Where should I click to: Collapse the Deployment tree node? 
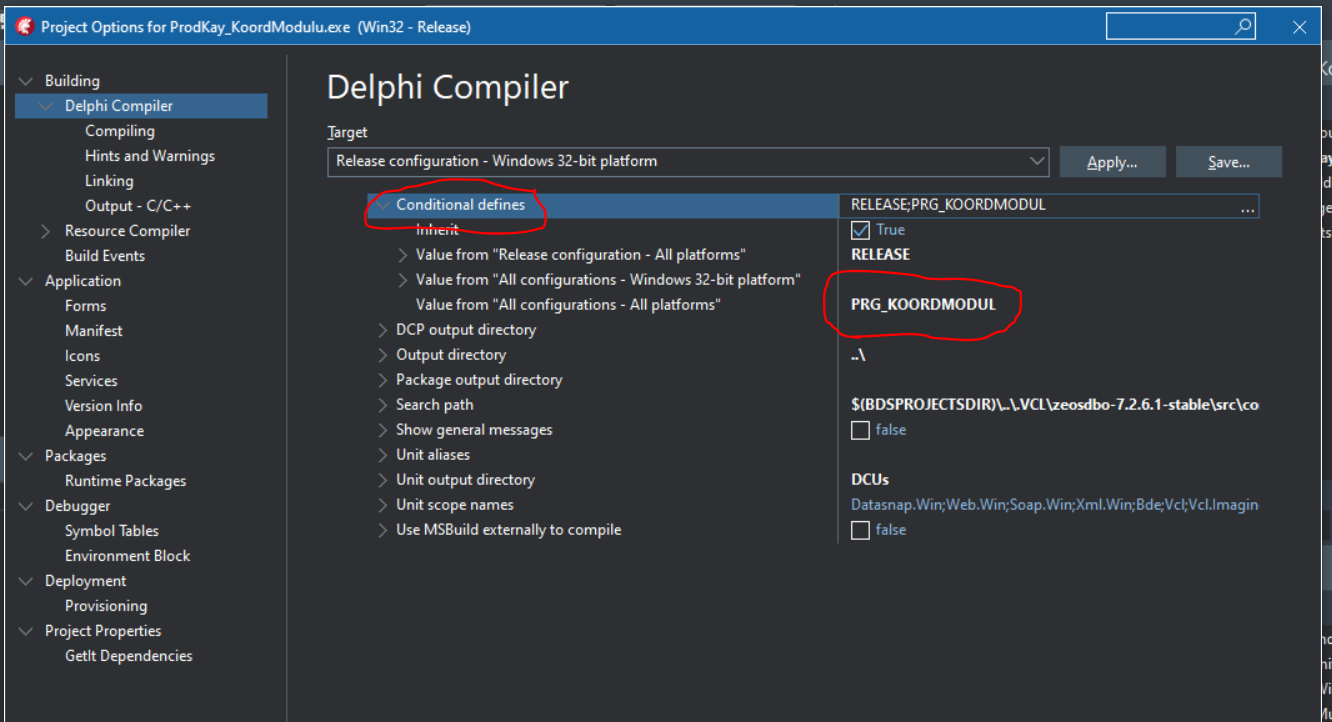pyautogui.click(x=26, y=581)
